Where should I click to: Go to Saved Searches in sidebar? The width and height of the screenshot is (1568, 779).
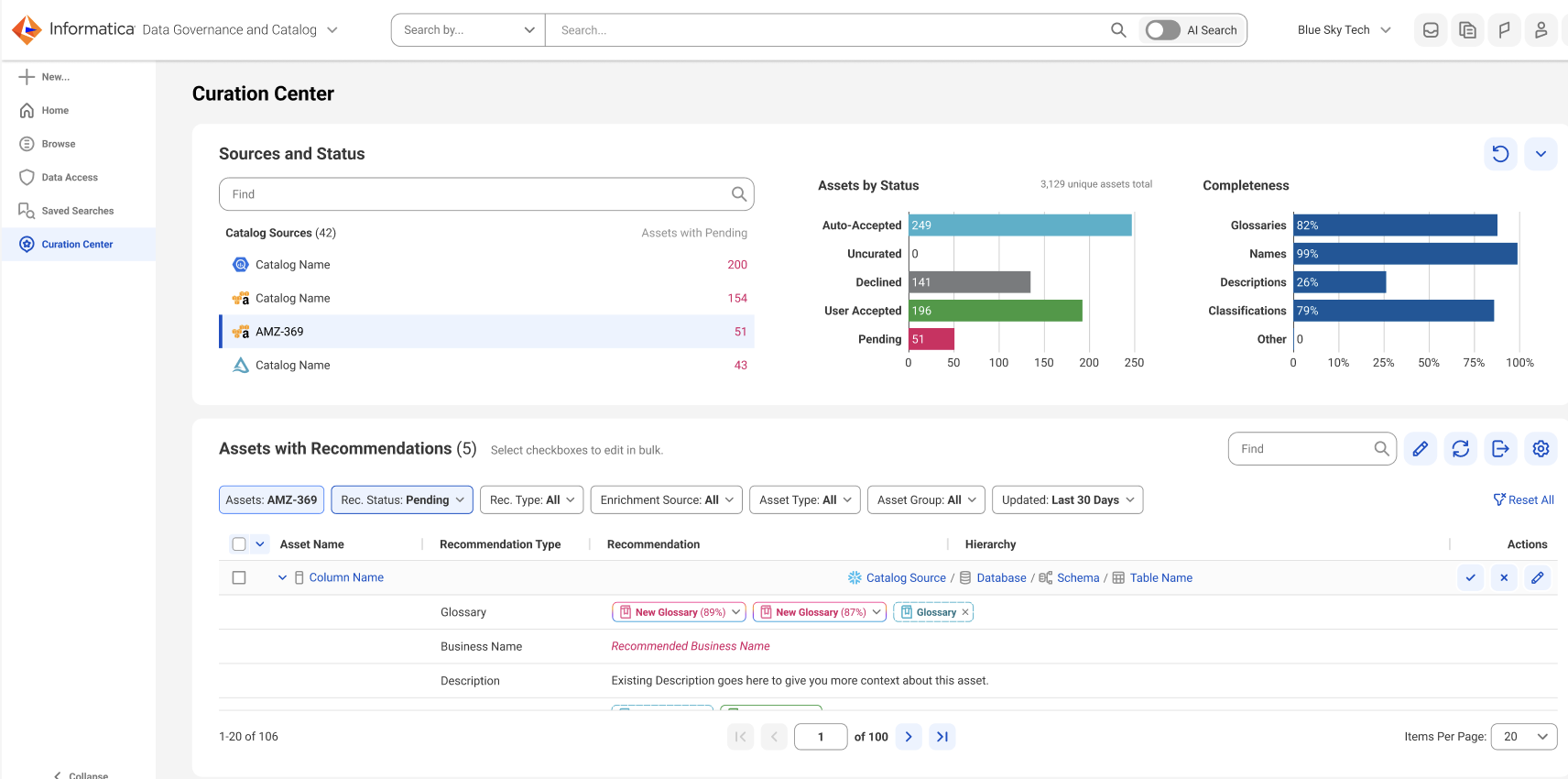point(77,211)
